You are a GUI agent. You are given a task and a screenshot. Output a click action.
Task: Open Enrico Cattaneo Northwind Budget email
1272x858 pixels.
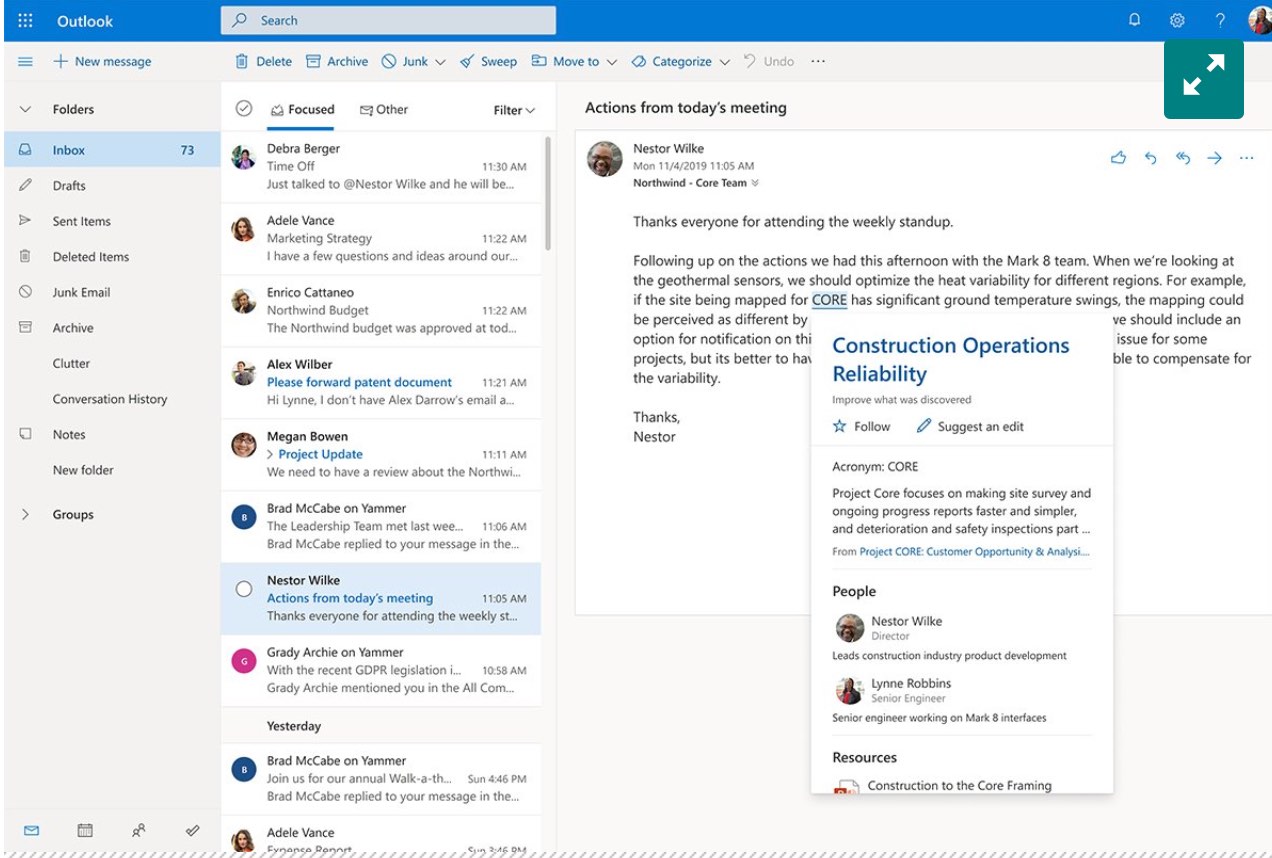[381, 311]
